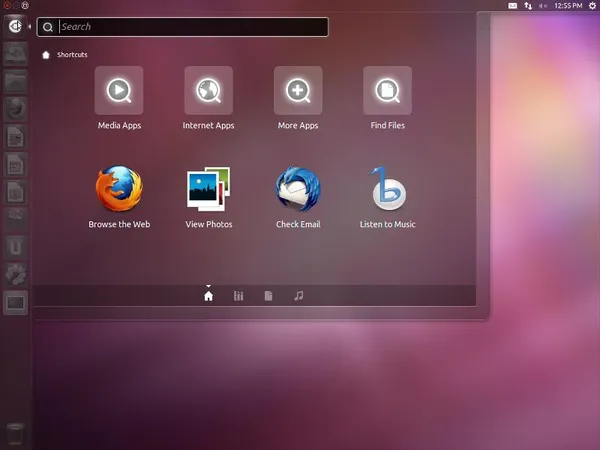
Task: Open Home Folder from the launcher
Action: pos(15,82)
